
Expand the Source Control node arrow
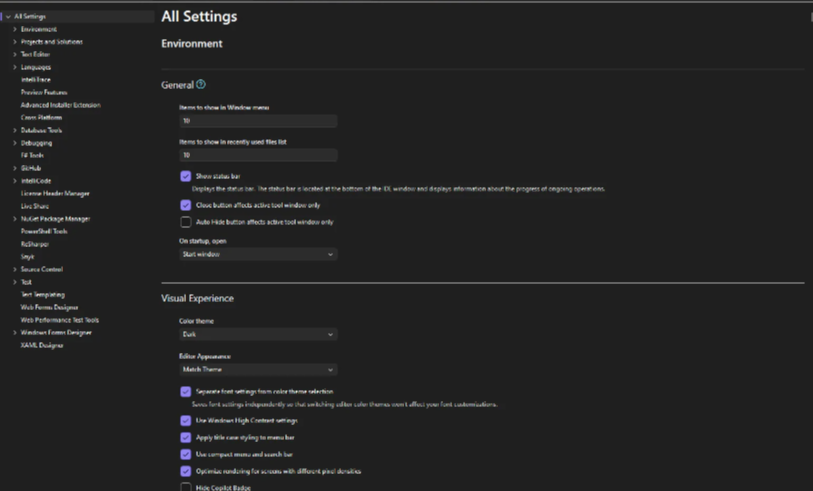tap(15, 269)
